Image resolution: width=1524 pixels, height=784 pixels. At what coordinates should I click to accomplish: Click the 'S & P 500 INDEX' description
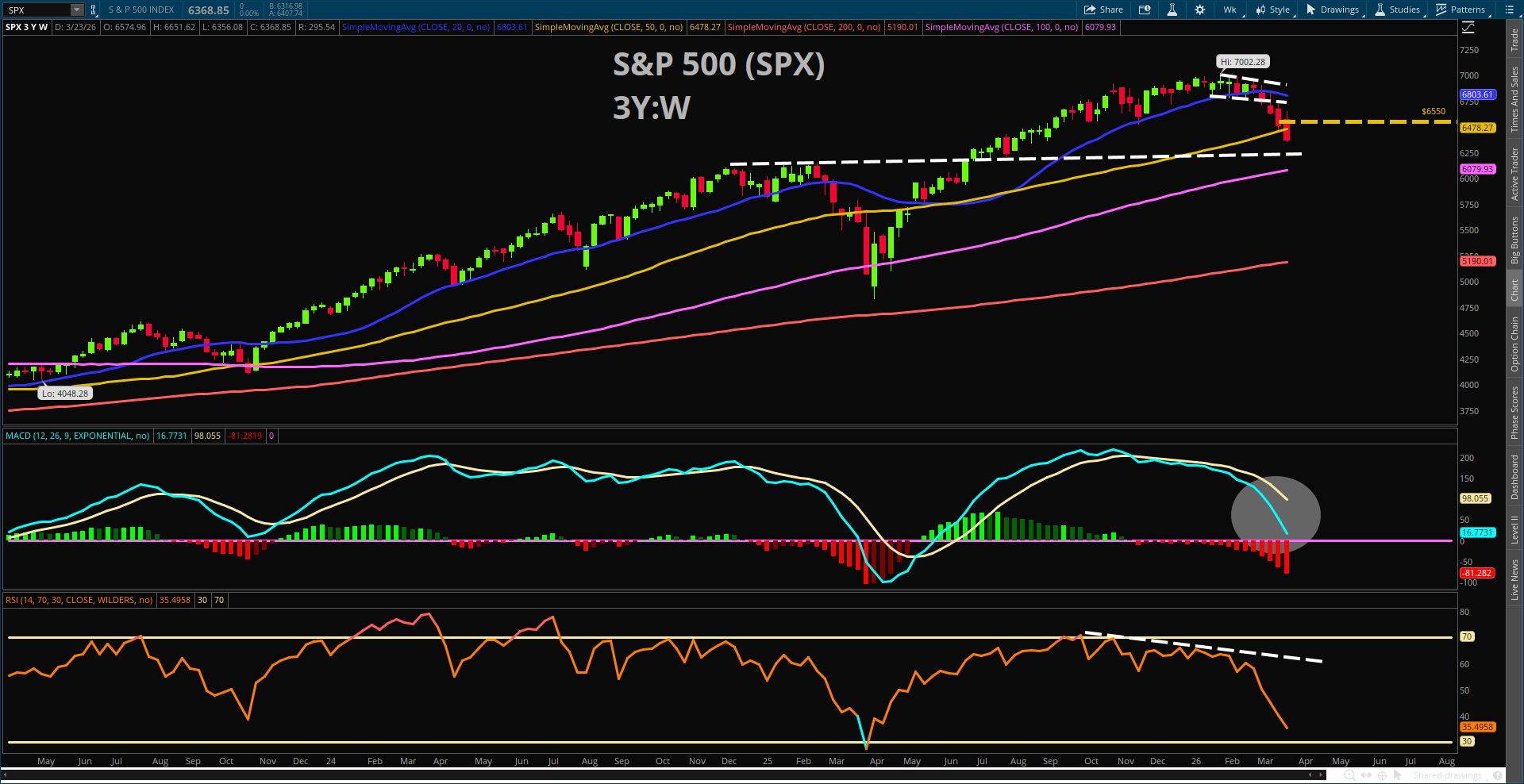tap(141, 10)
